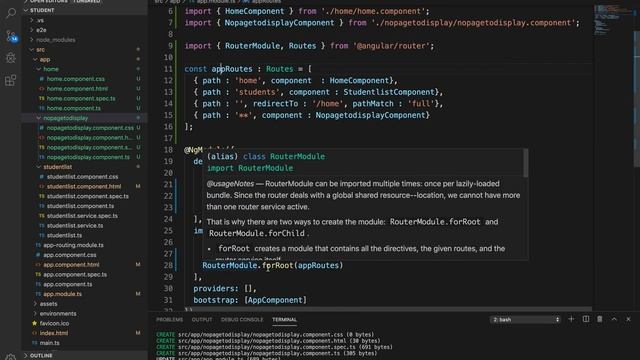Select the '2: bash' terminal dropdown
640x360 pixels.
coord(525,320)
